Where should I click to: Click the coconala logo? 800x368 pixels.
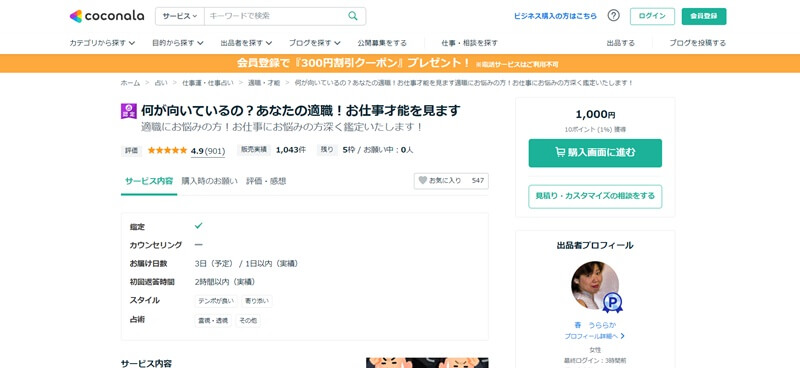(x=107, y=16)
